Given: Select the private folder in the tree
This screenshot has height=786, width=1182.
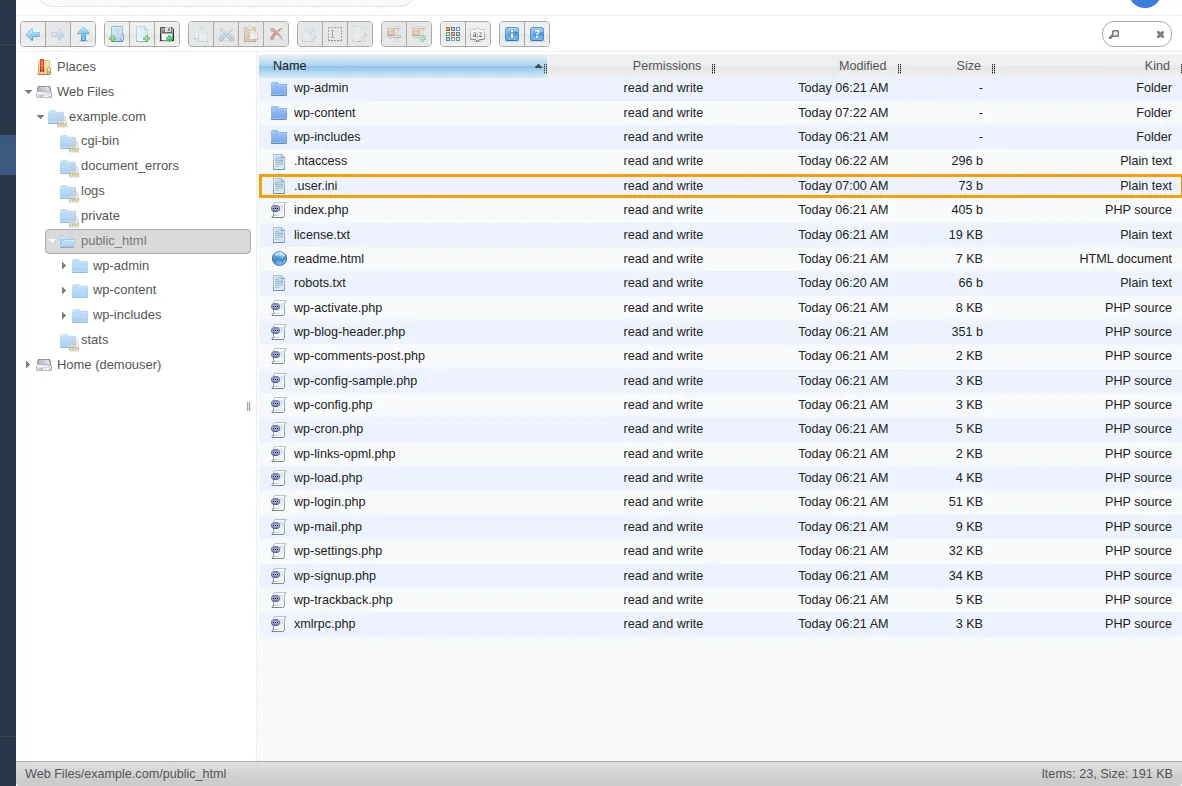Looking at the screenshot, I should 100,216.
